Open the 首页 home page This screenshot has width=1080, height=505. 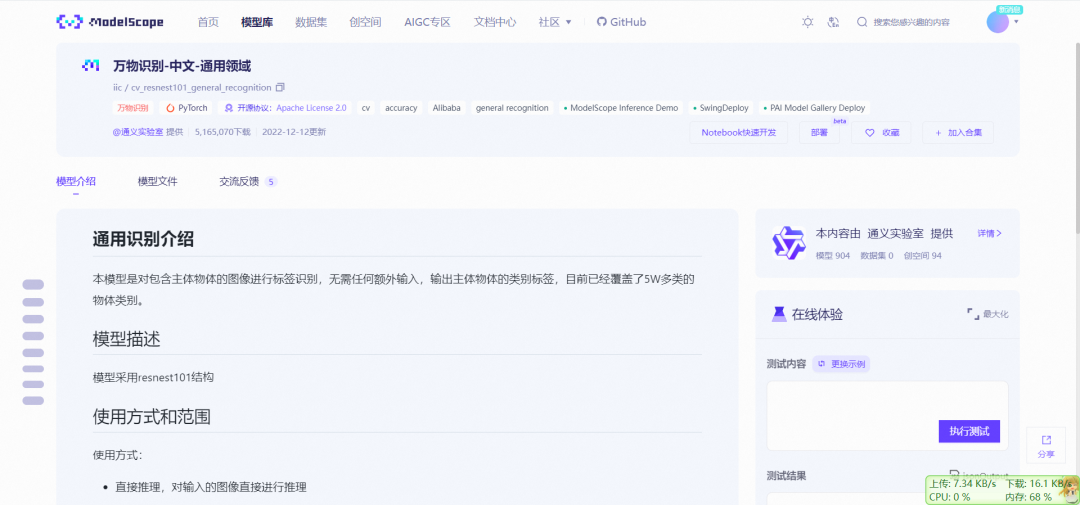pyautogui.click(x=208, y=22)
